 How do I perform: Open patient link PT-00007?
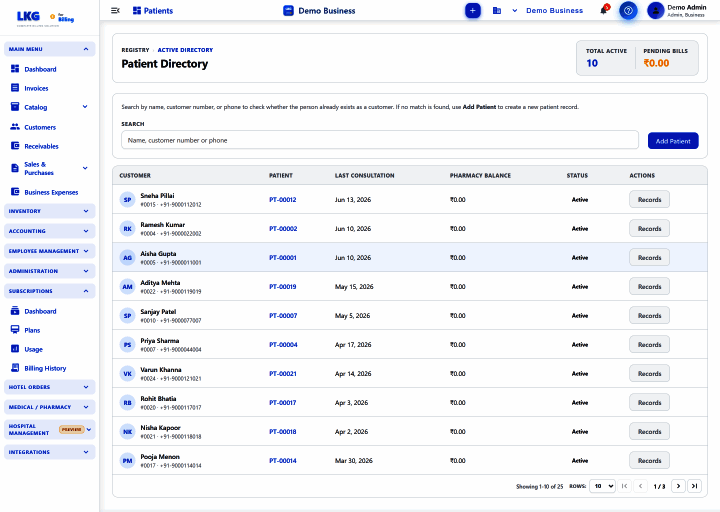coord(283,316)
